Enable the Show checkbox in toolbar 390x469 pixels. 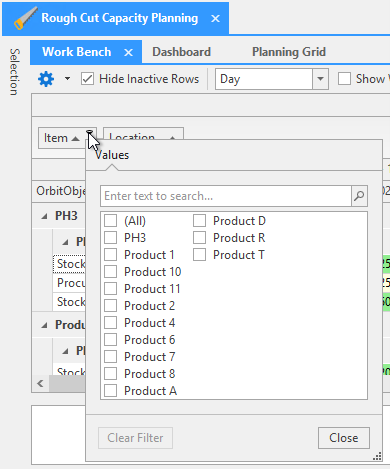344,79
